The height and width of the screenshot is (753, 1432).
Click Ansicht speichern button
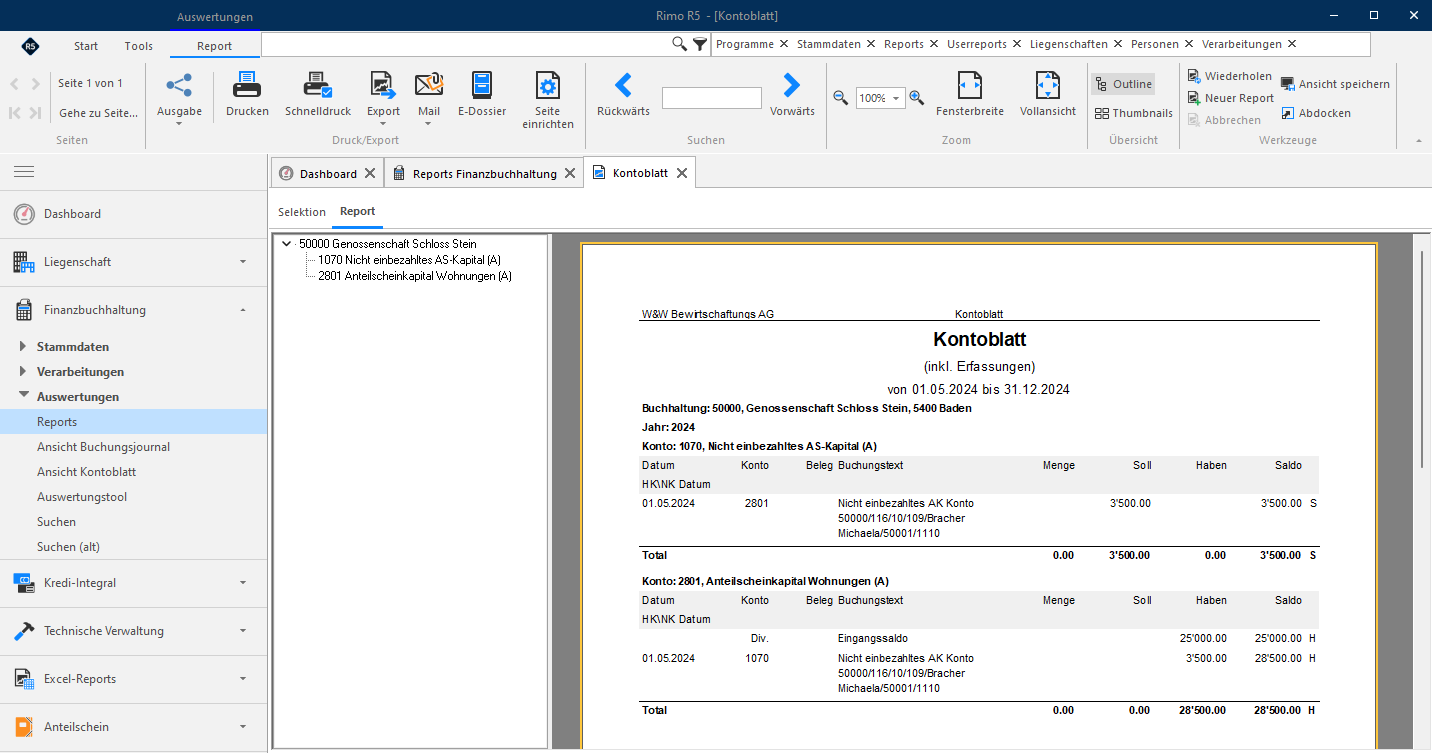(1335, 84)
